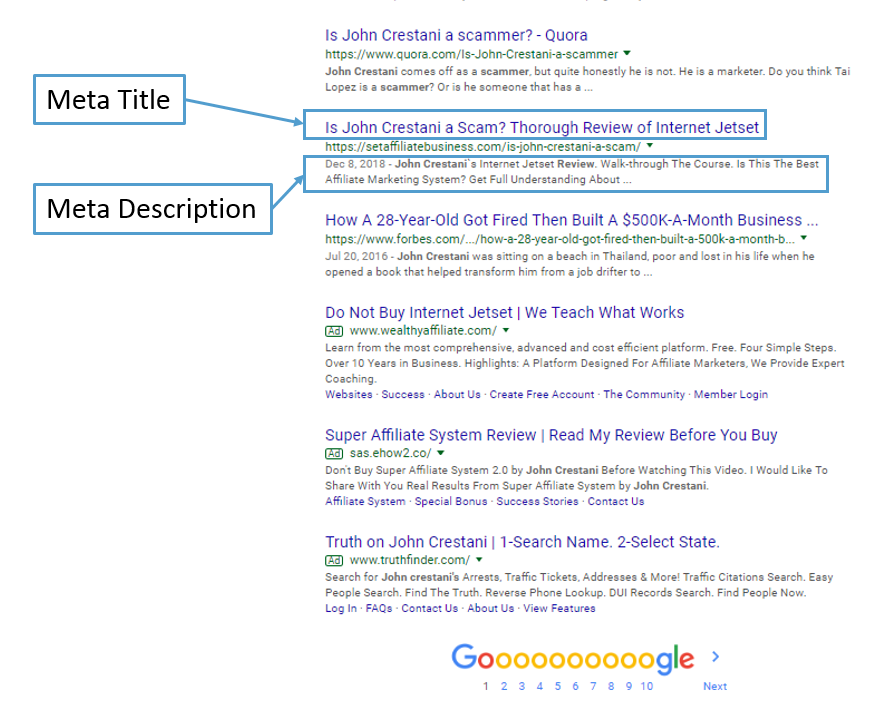871x706 pixels.
Task: Click the 'Dec 8, 2018' snippet text
Action: (x=355, y=164)
